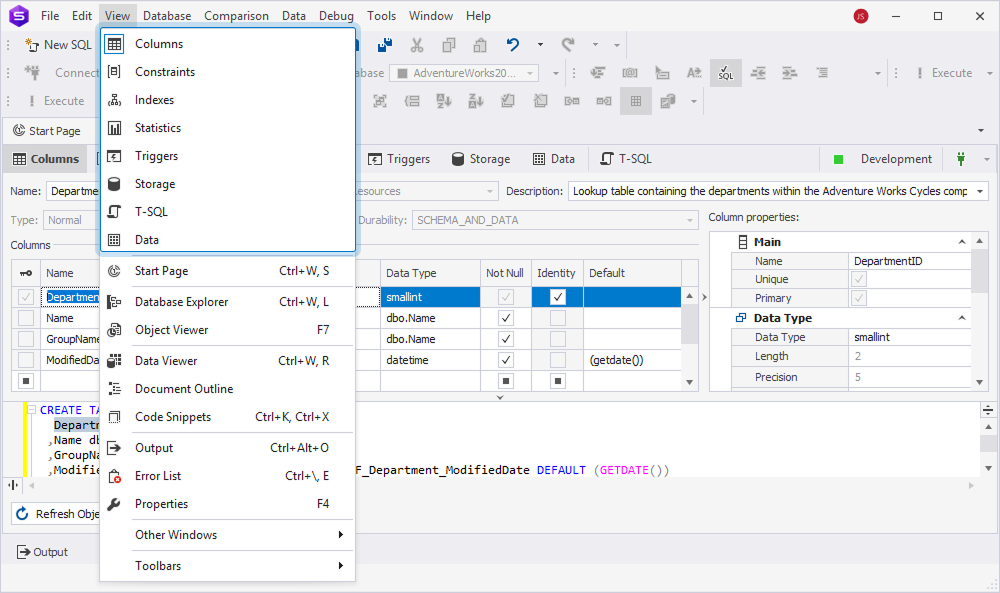Open the Development environment dropdown arrow

point(987,159)
